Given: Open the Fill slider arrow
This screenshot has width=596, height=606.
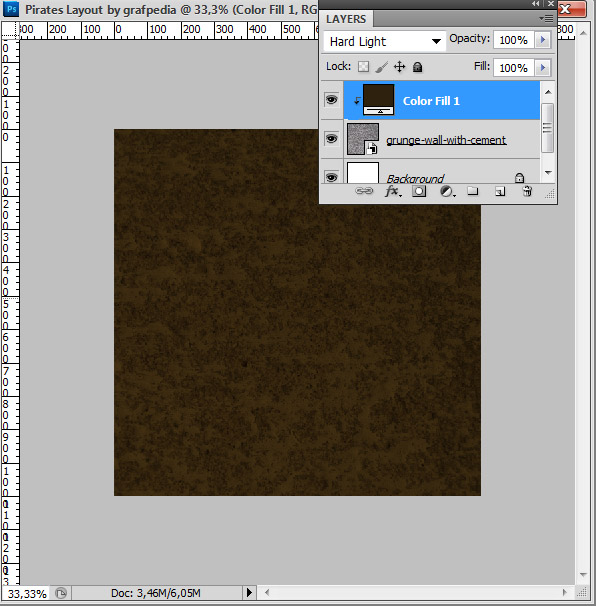Looking at the screenshot, I should pos(543,68).
